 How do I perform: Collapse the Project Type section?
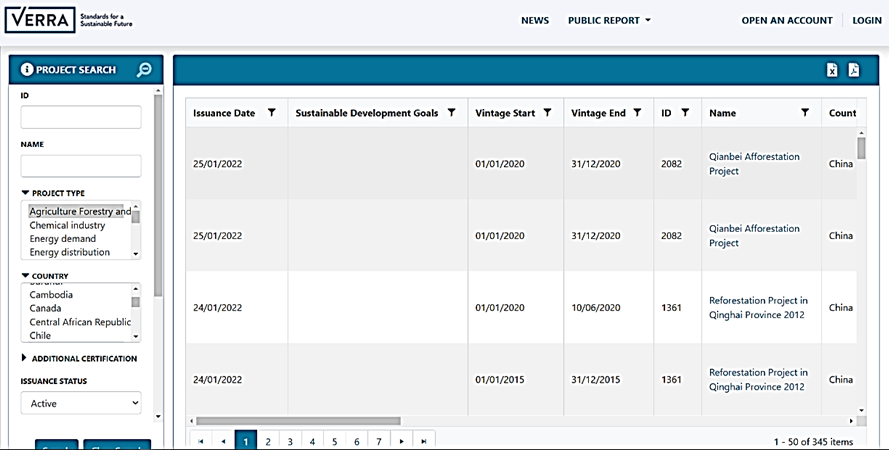tap(25, 193)
